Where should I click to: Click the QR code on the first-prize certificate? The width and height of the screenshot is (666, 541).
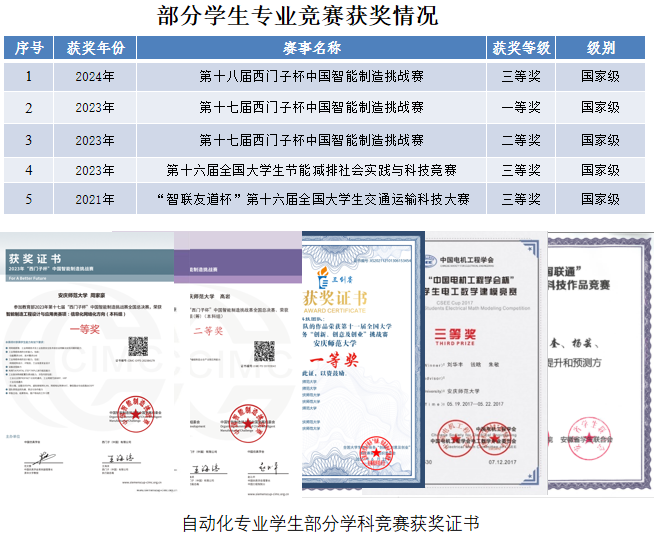point(138,348)
